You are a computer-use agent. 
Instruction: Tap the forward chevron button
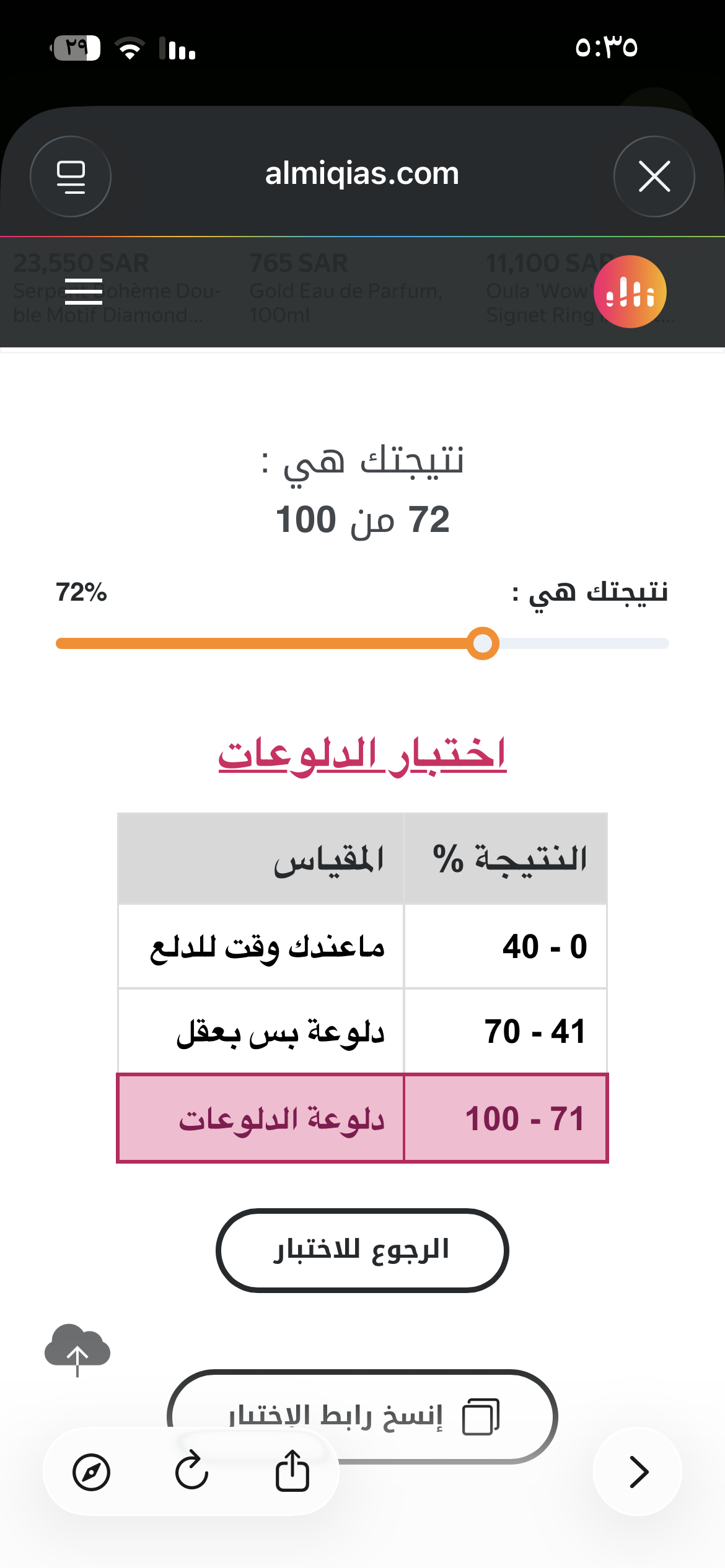coord(638,1471)
